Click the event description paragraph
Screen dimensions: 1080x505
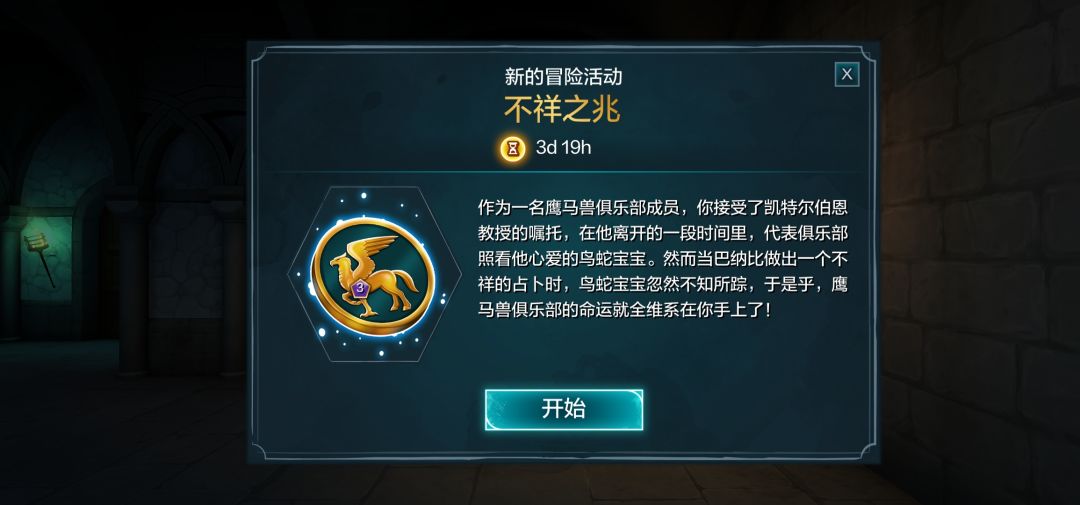663,258
